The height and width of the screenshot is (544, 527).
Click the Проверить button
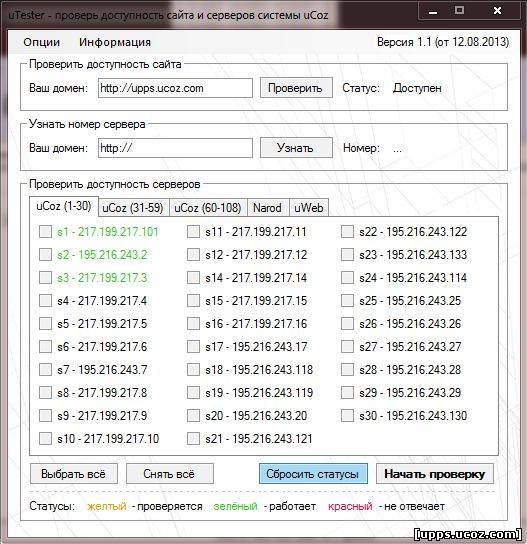[x=296, y=88]
